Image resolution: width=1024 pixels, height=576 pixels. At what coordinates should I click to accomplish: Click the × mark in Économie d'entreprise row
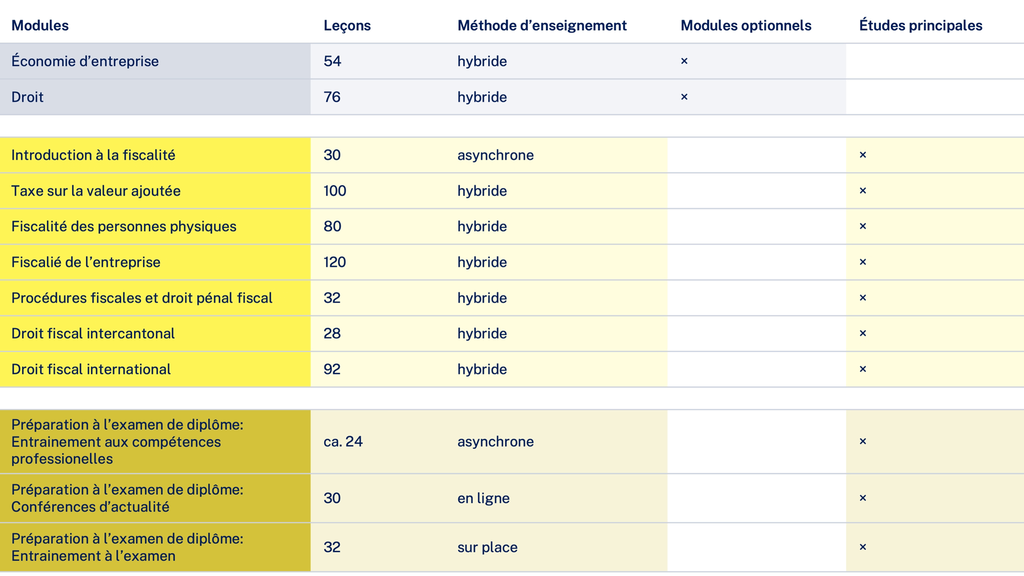tap(684, 61)
